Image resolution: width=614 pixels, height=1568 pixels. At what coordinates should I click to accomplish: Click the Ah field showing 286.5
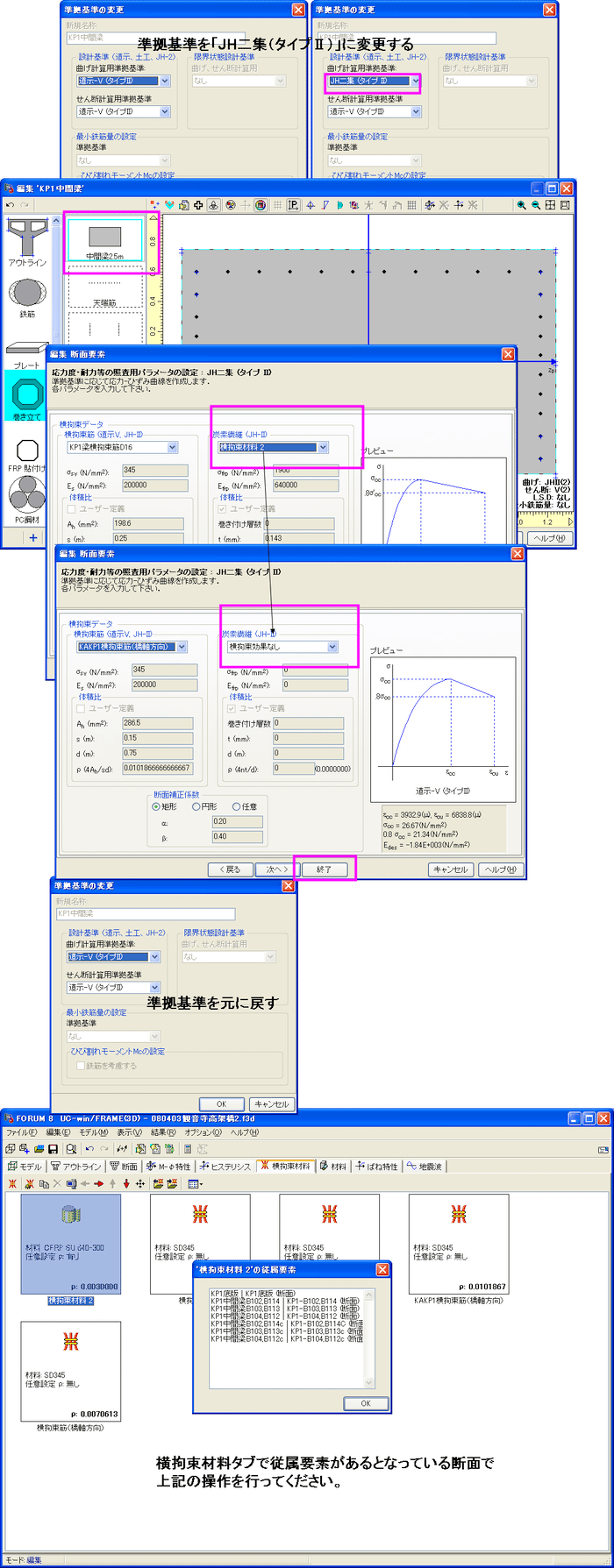(157, 723)
